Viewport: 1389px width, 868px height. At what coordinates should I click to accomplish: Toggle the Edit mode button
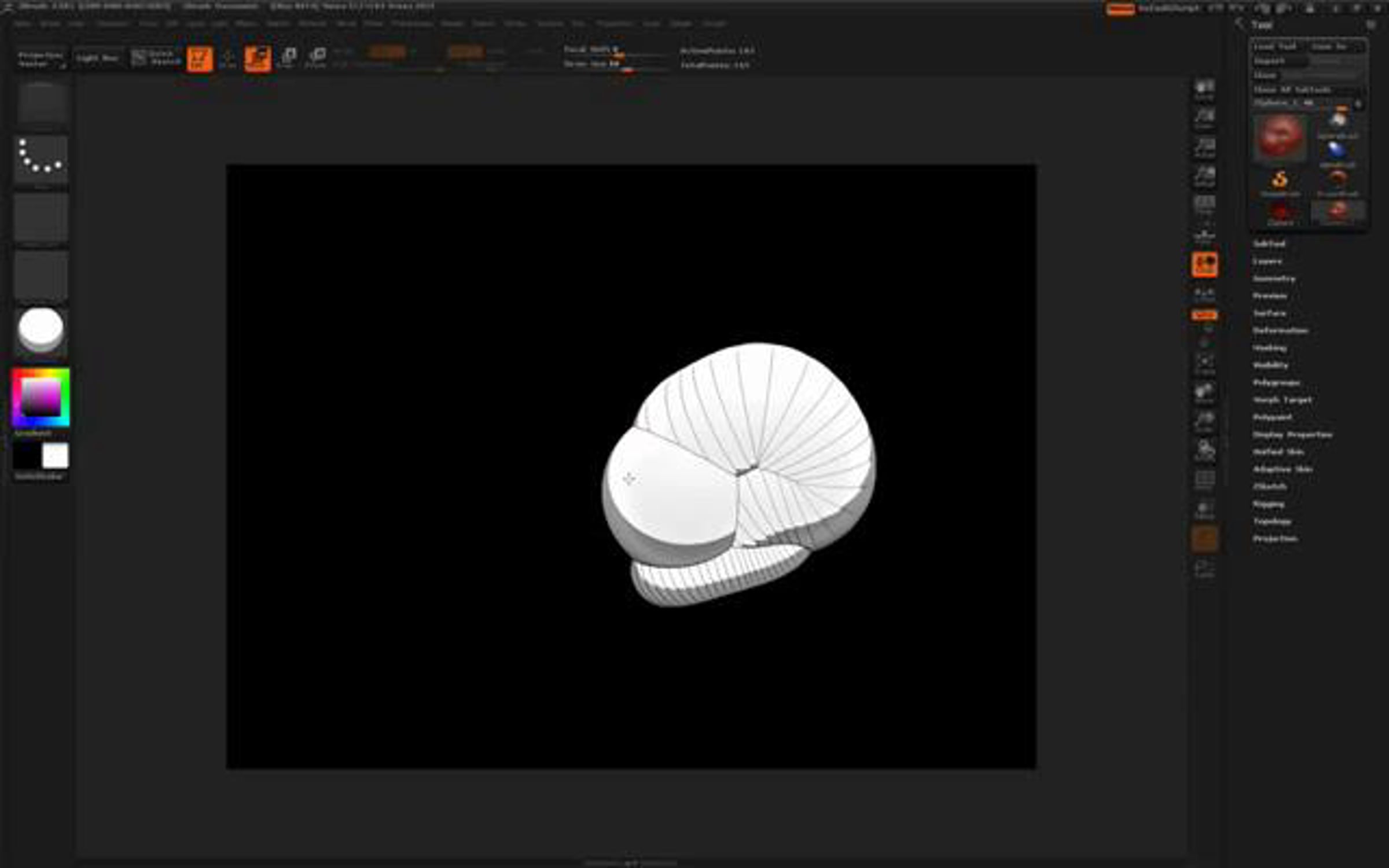point(199,58)
